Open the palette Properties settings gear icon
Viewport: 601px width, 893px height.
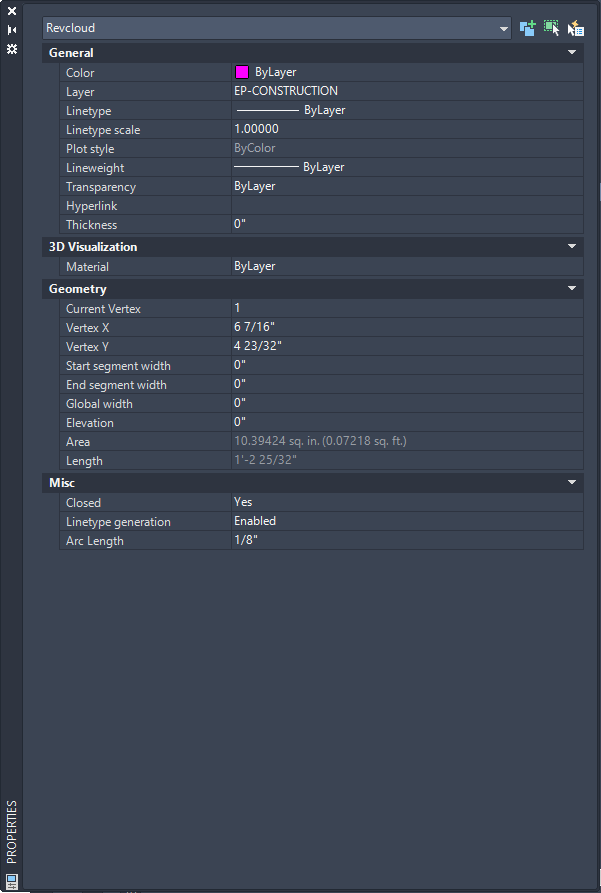pos(11,49)
